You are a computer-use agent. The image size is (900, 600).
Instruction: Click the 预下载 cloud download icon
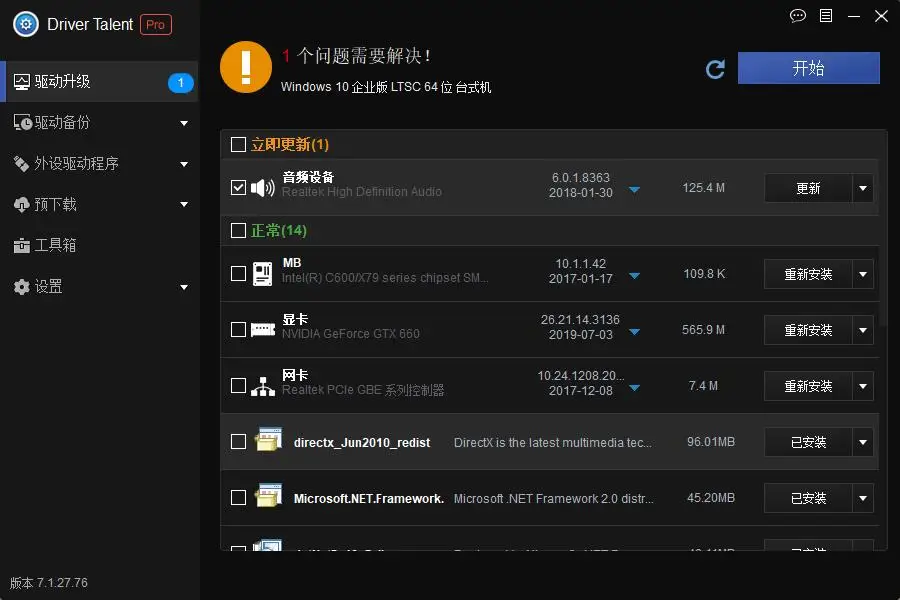point(21,204)
